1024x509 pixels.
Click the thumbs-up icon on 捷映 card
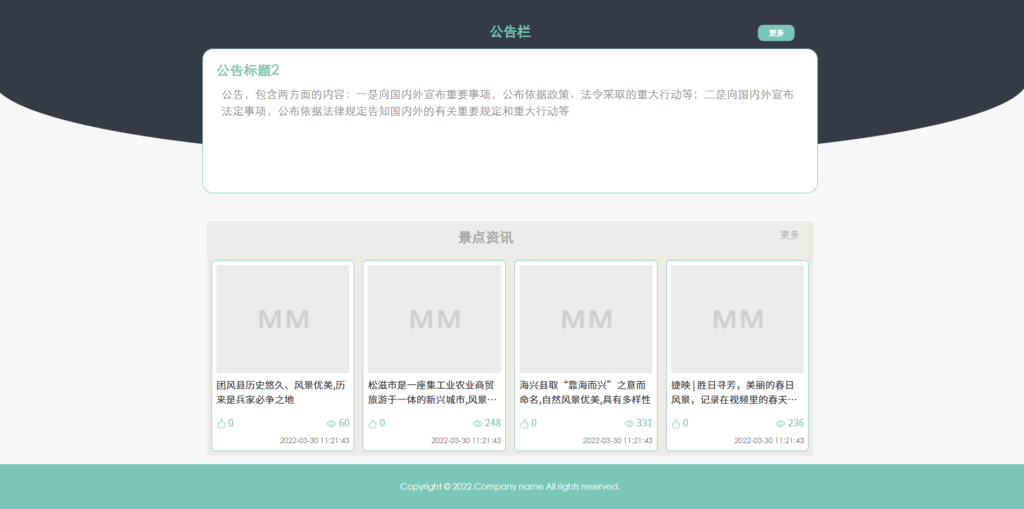[x=675, y=423]
